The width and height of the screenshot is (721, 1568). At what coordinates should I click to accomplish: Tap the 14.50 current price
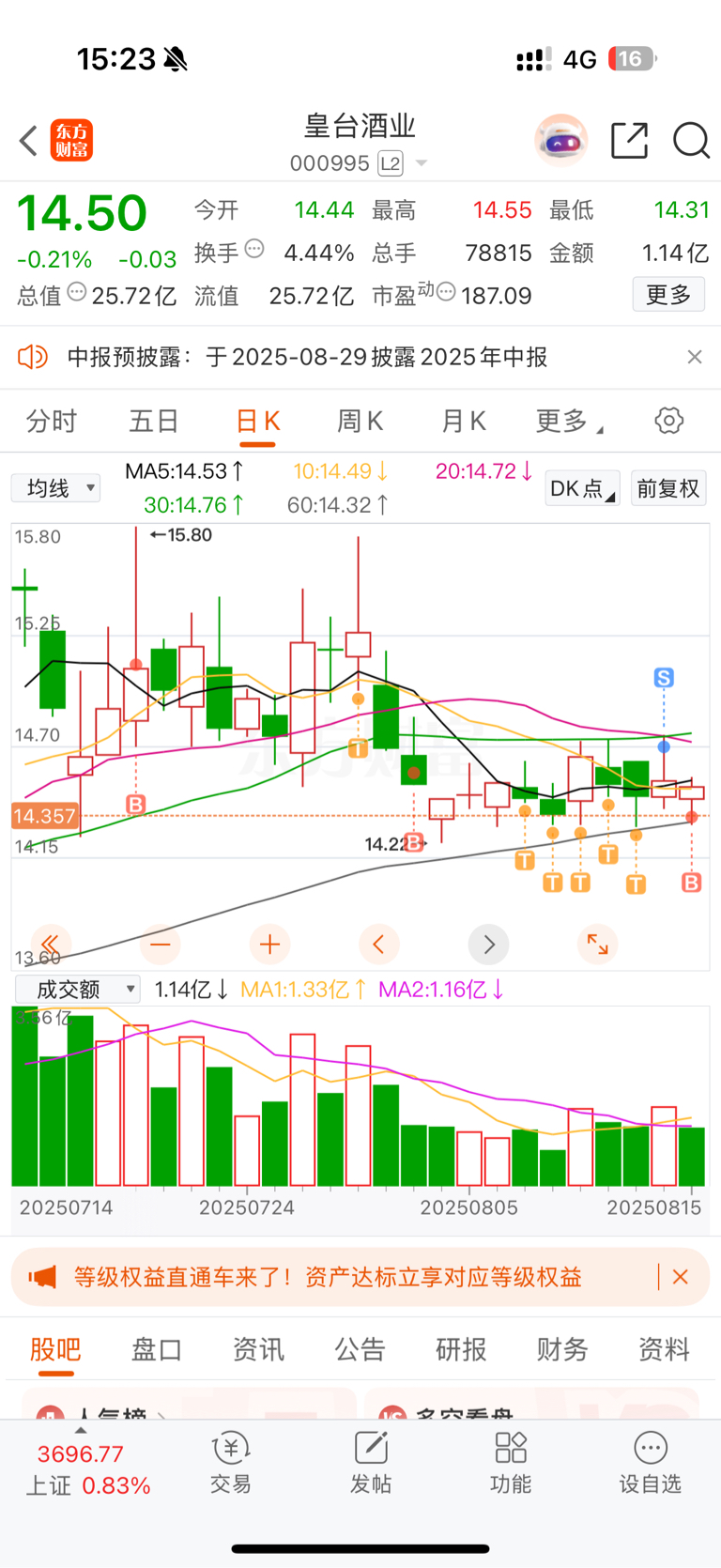(83, 213)
